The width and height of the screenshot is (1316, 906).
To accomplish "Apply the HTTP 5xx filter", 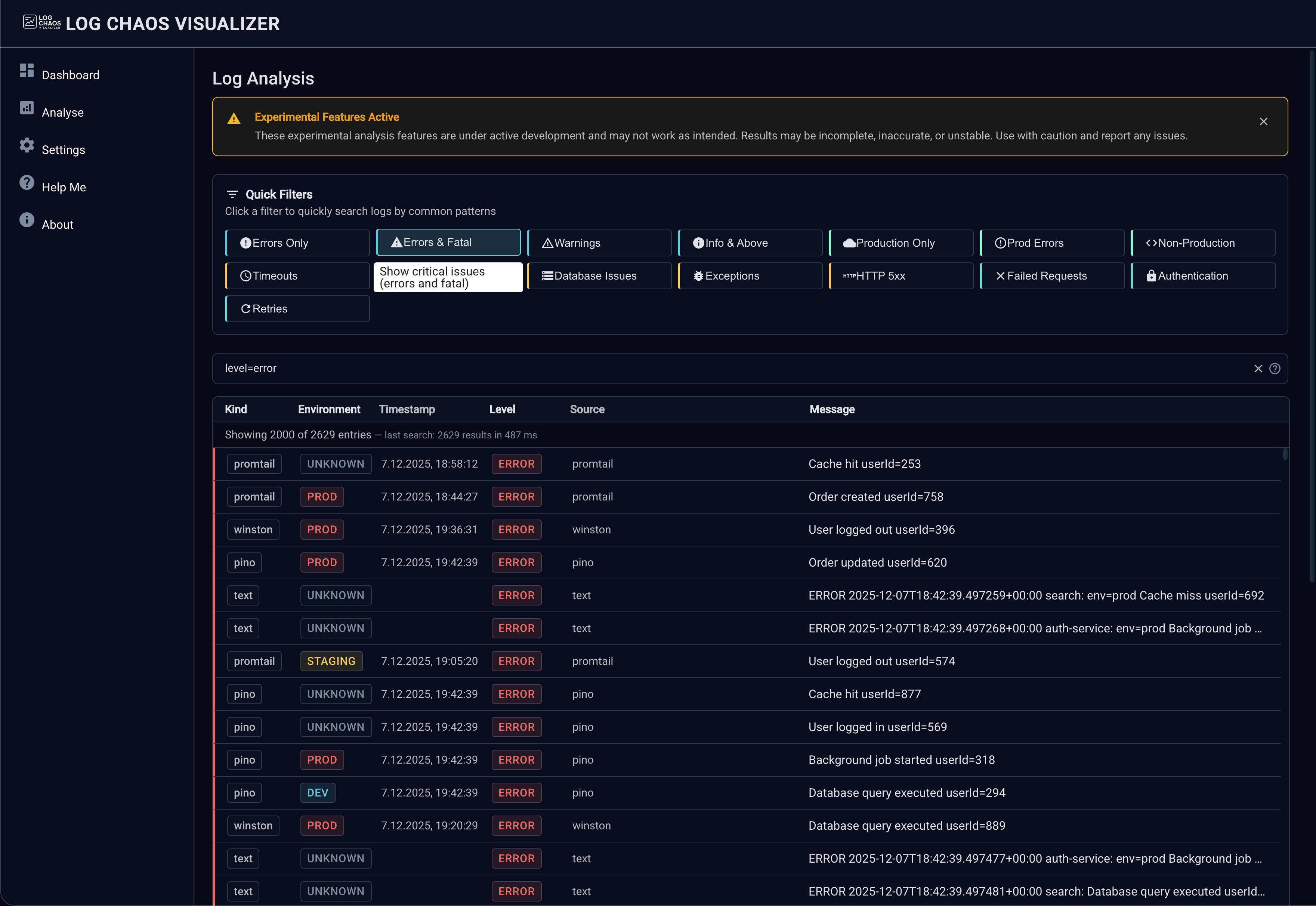I will (x=900, y=276).
